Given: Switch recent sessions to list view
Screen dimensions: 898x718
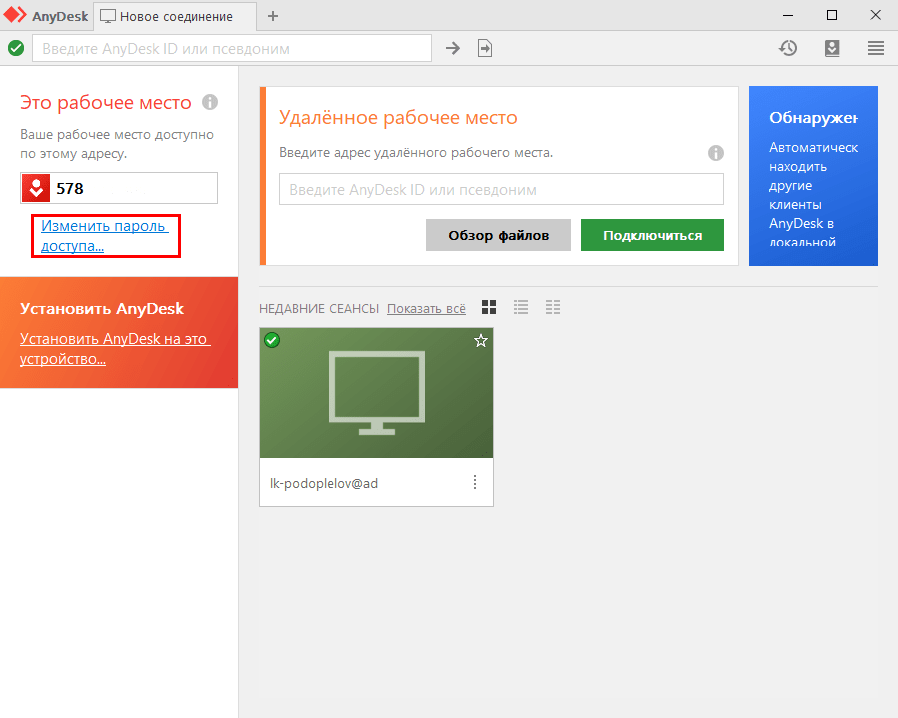Looking at the screenshot, I should click(521, 307).
